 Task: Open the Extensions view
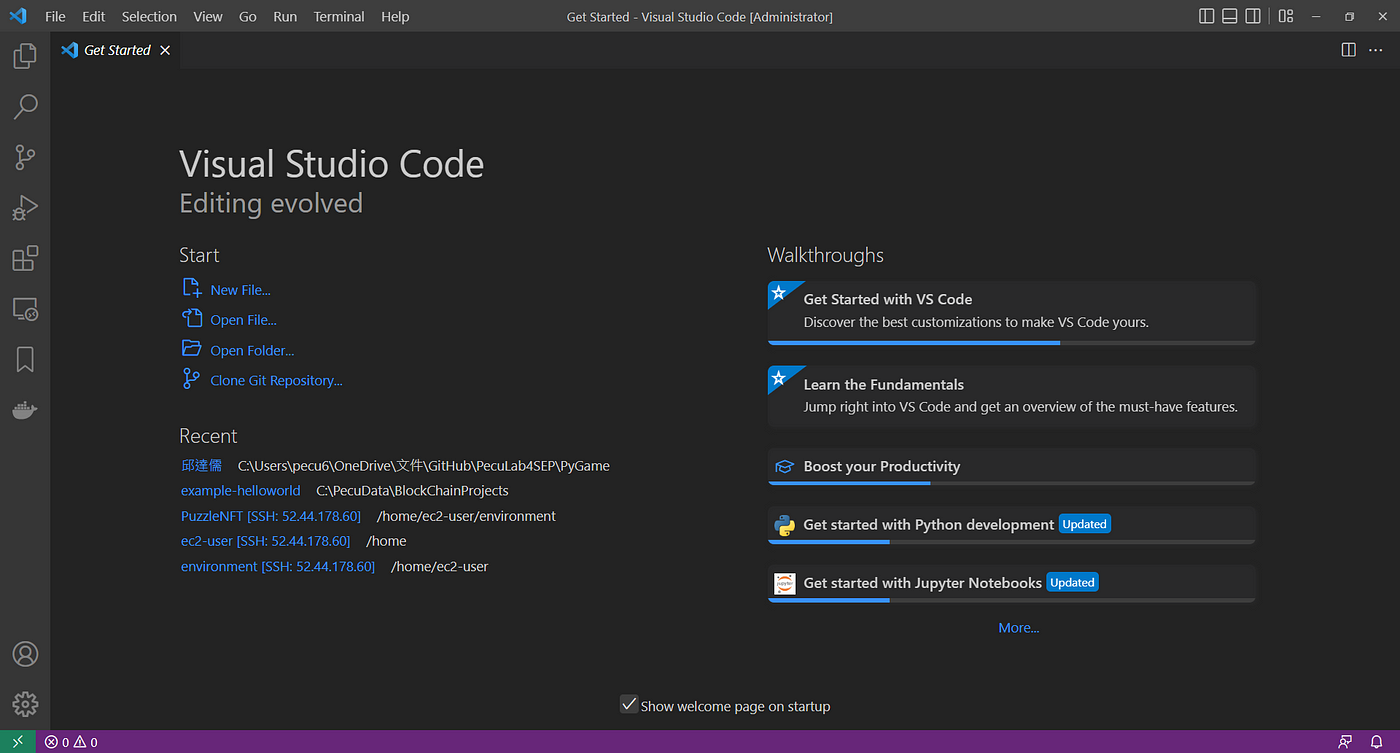coord(25,258)
